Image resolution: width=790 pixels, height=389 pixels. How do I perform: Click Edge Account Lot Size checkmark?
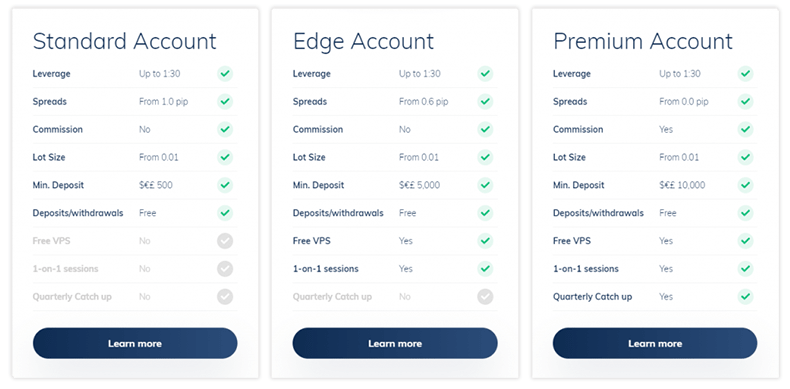tap(485, 157)
